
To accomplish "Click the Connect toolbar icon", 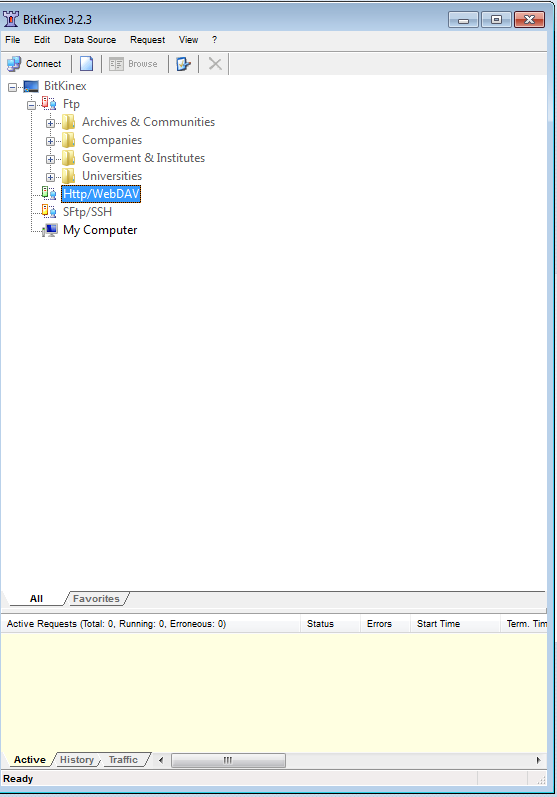I will 14,64.
